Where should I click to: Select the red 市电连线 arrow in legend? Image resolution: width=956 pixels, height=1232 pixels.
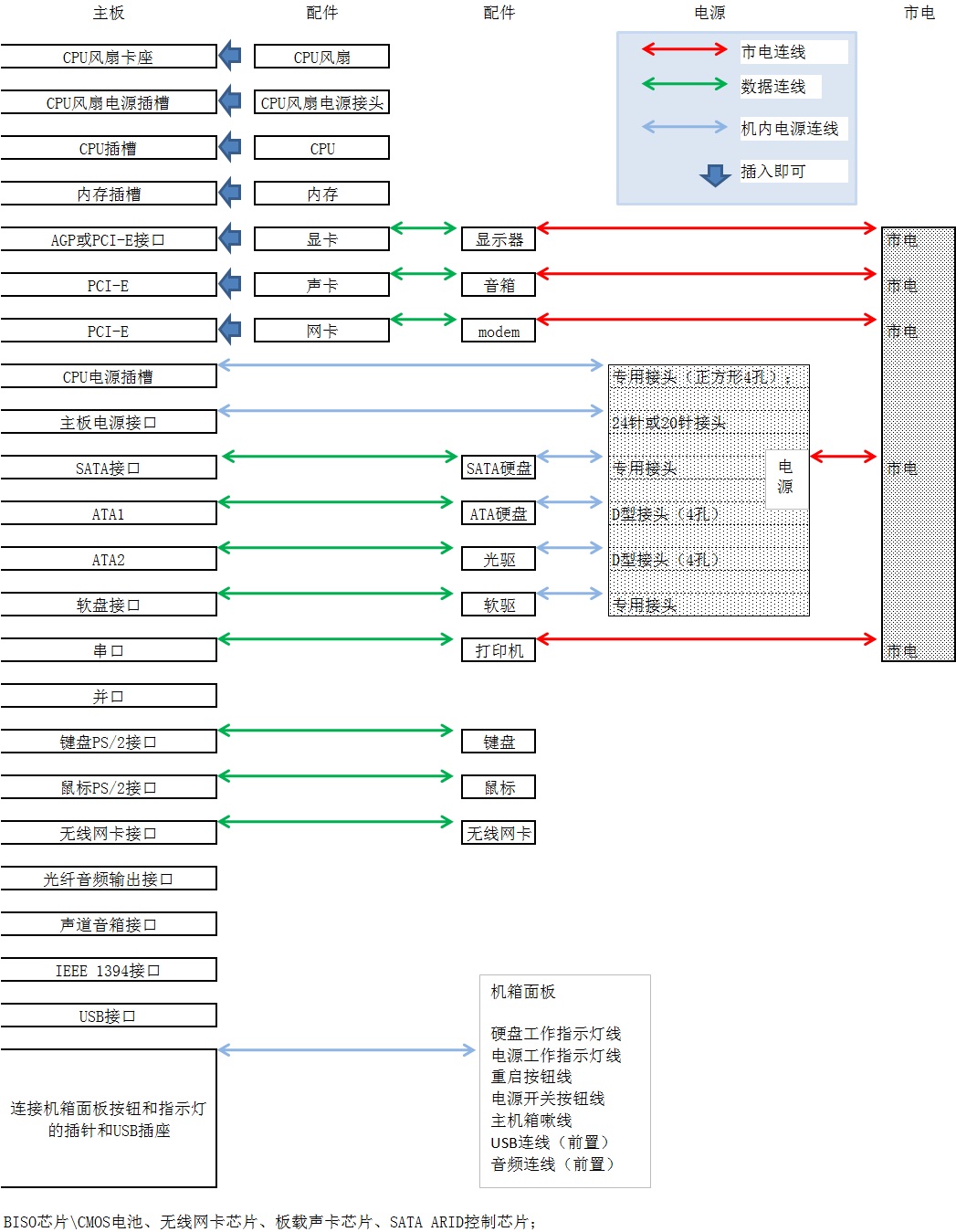[x=685, y=49]
